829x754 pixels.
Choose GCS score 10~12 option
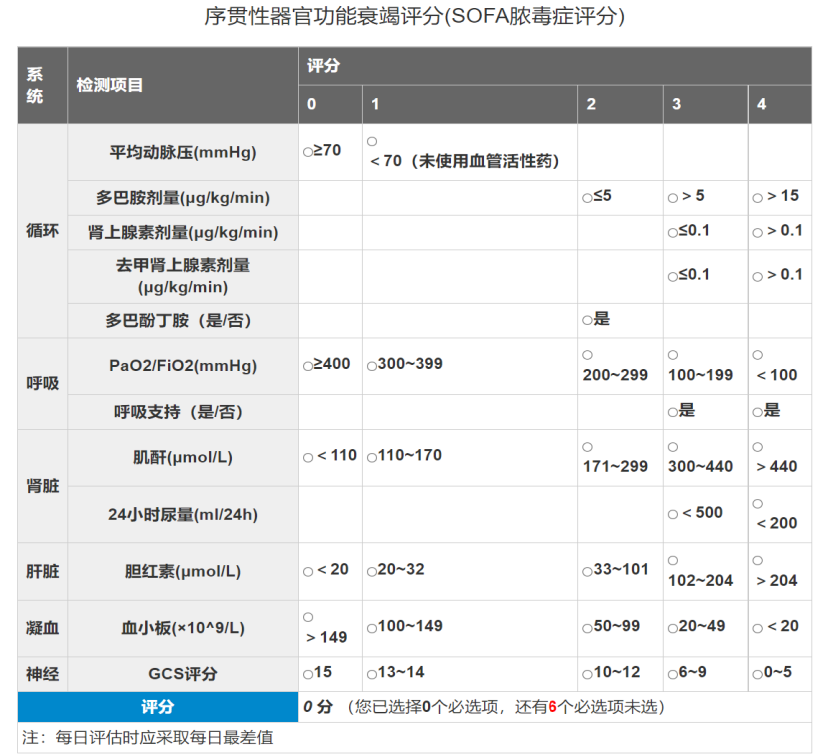[587, 674]
